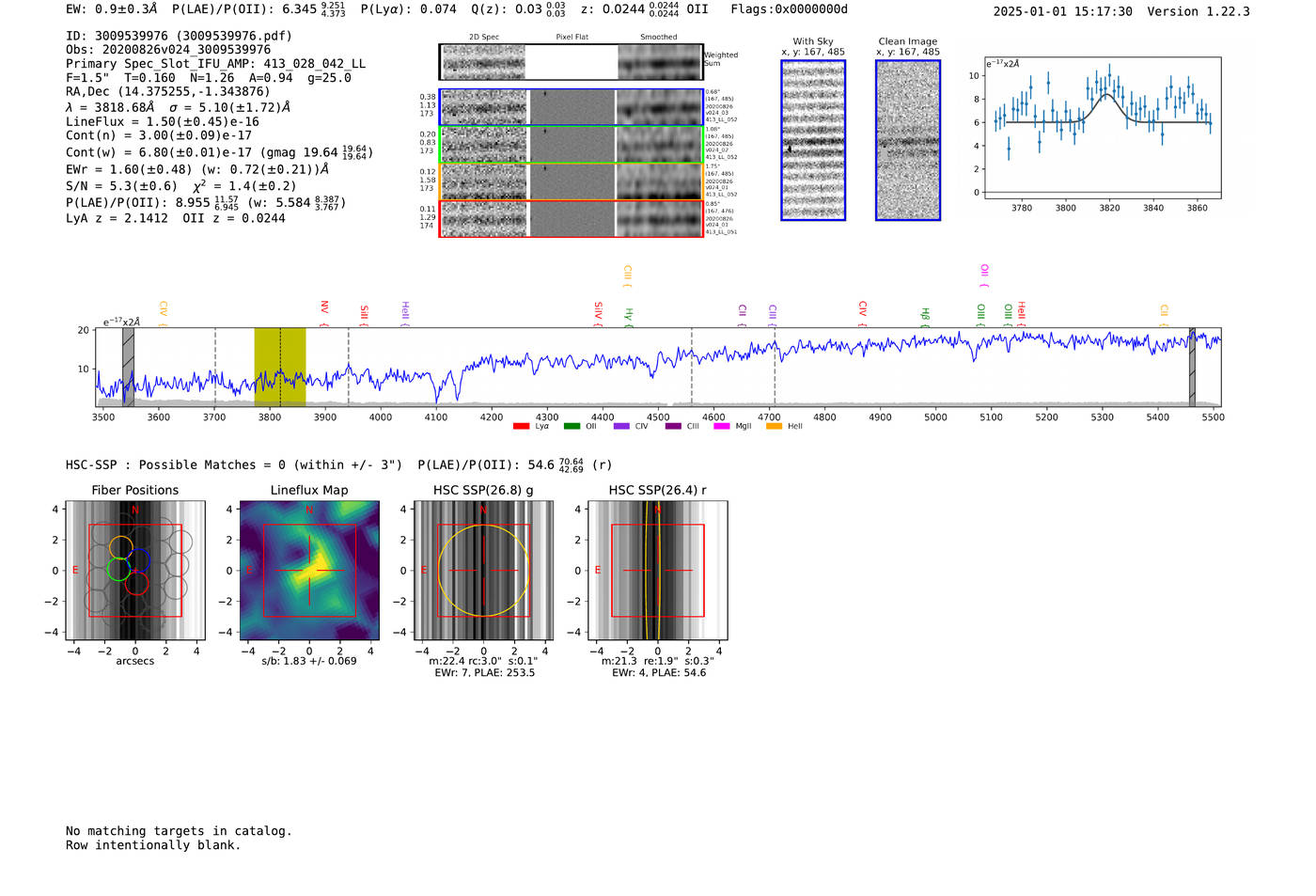This screenshot has width=1316, height=896.
Task: Click the green OII legend swatch
Action: [572, 427]
